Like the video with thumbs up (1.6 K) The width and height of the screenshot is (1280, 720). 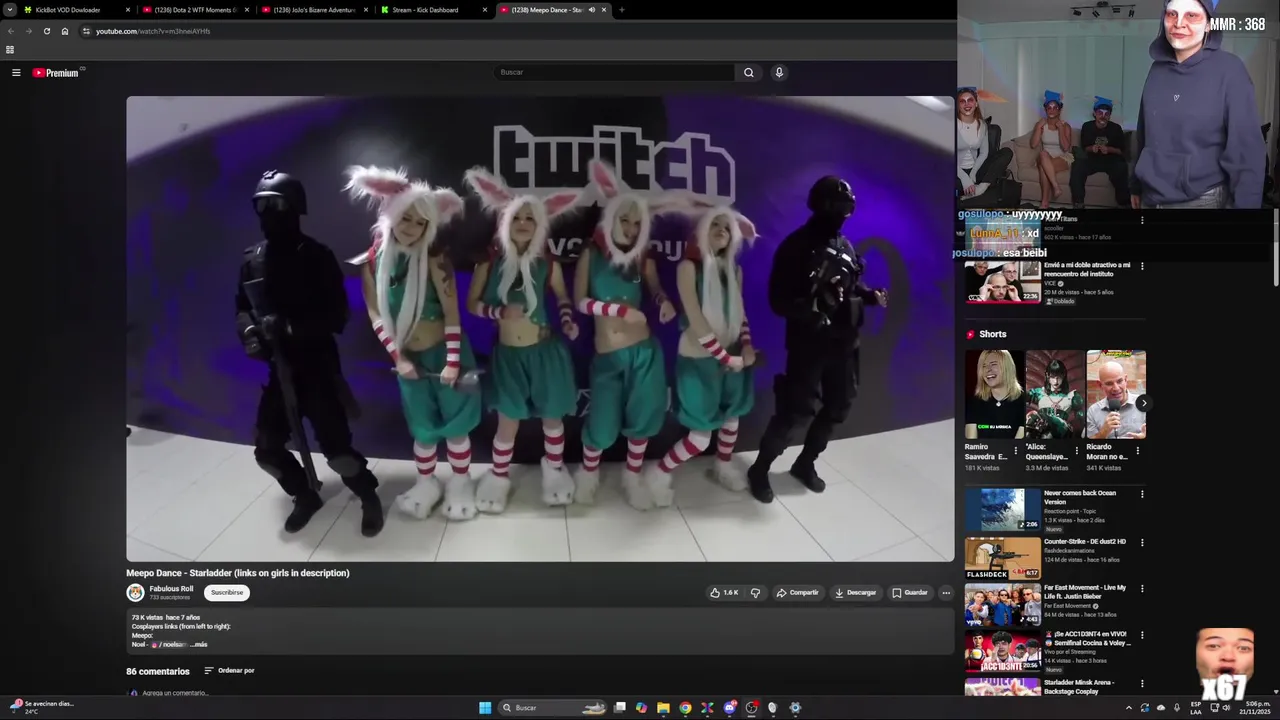tap(724, 592)
